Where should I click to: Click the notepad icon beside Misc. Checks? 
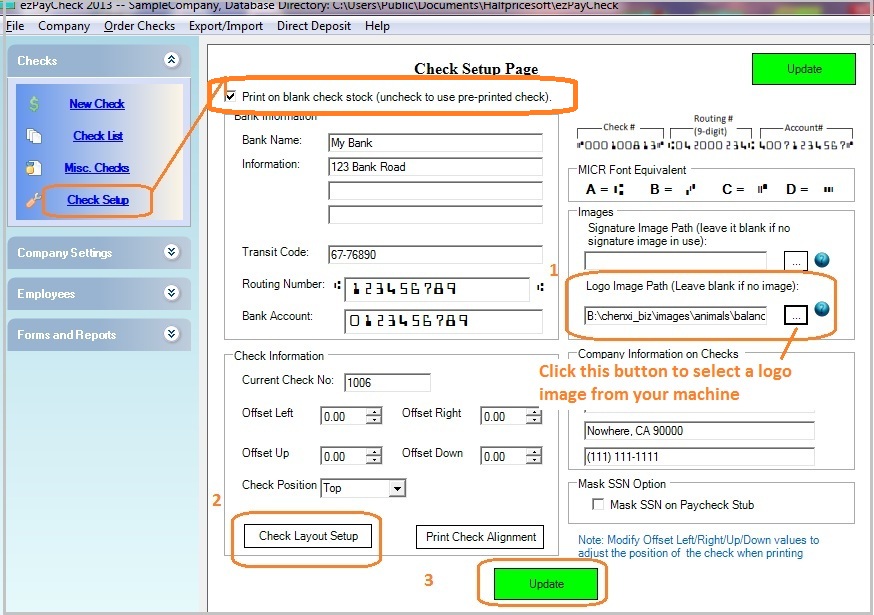pos(33,167)
